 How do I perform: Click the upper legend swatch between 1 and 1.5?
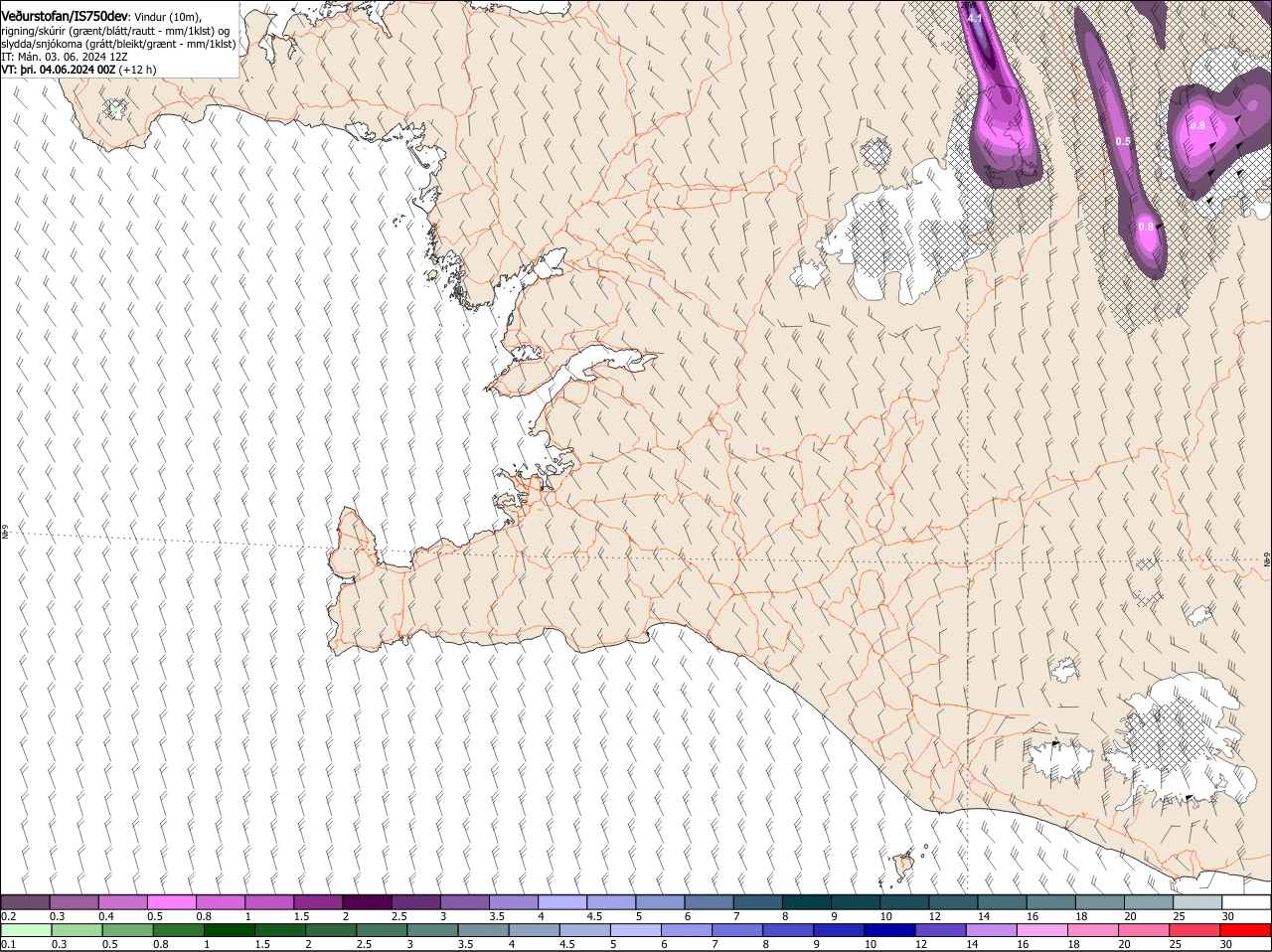click(269, 902)
